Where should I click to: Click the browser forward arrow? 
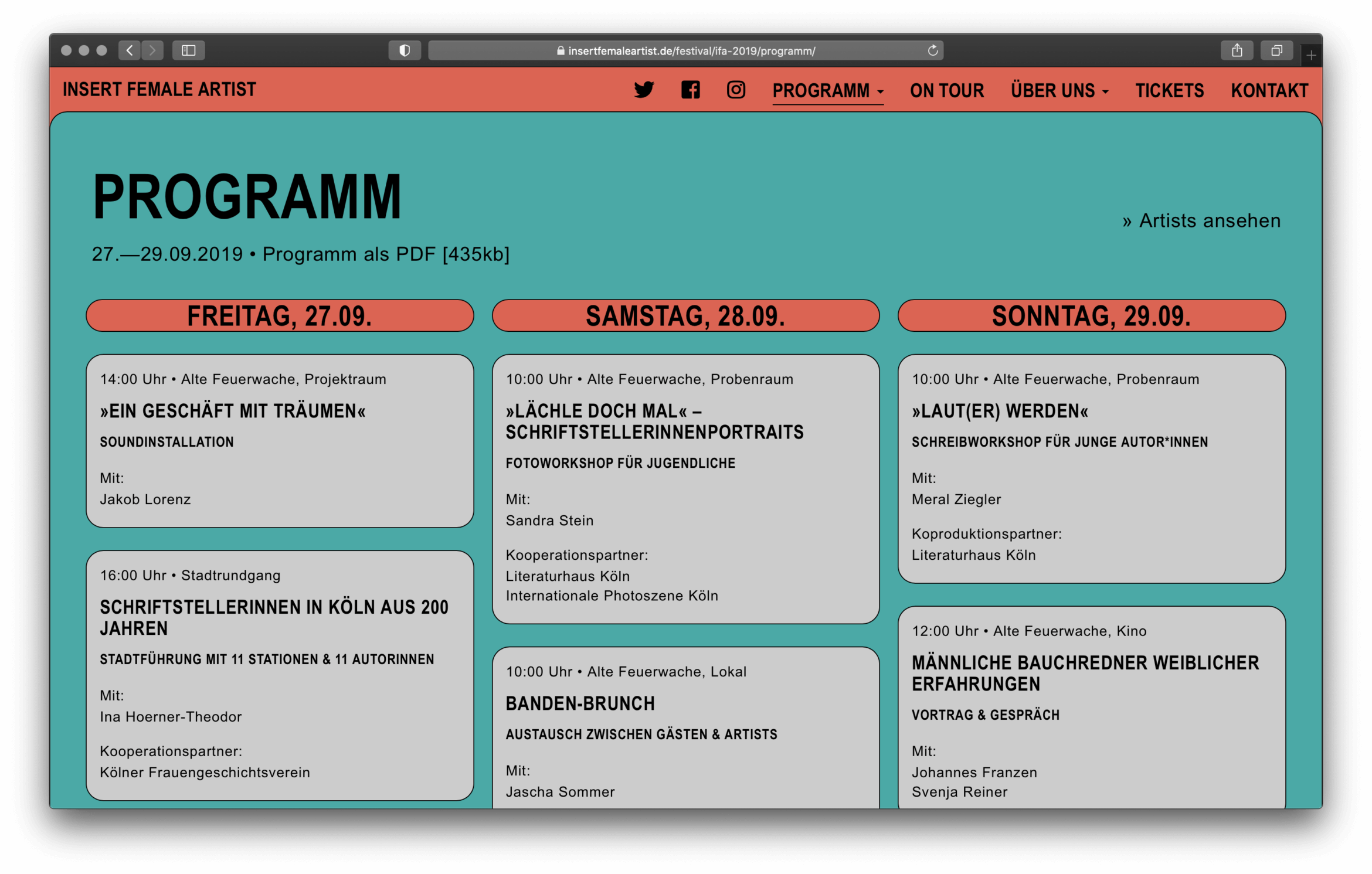click(152, 50)
